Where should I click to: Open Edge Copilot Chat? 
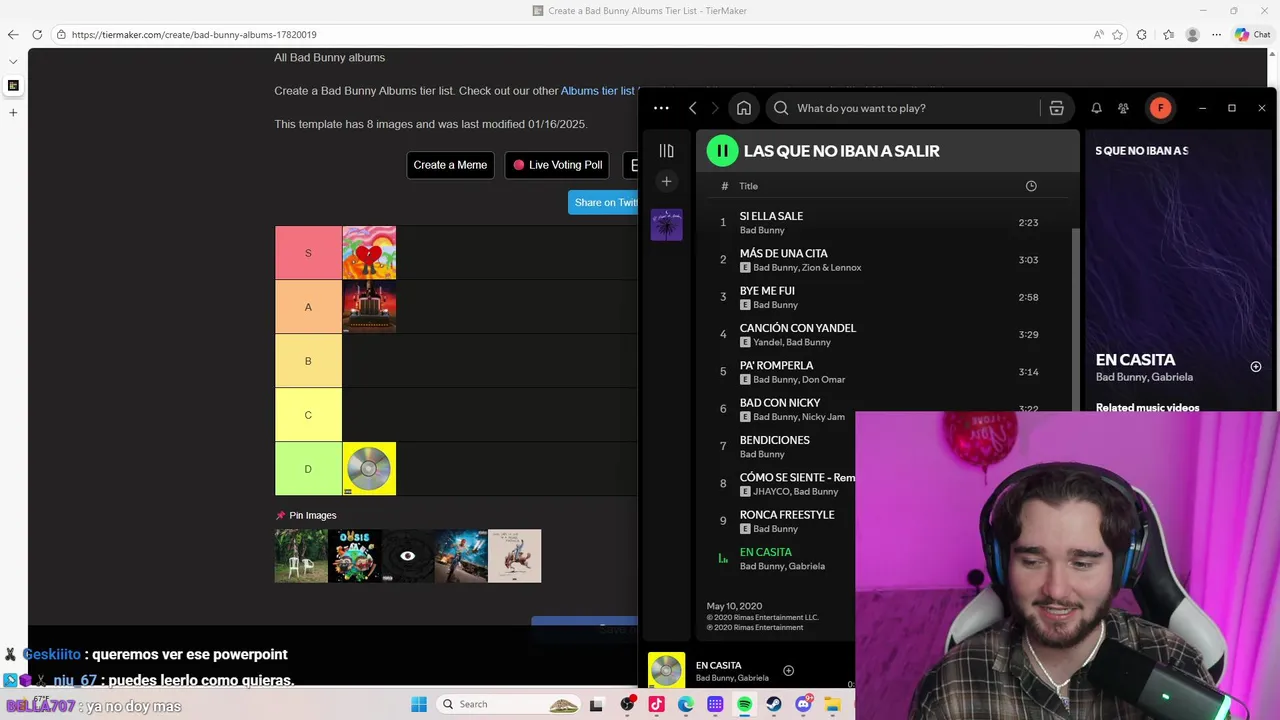pos(1252,34)
